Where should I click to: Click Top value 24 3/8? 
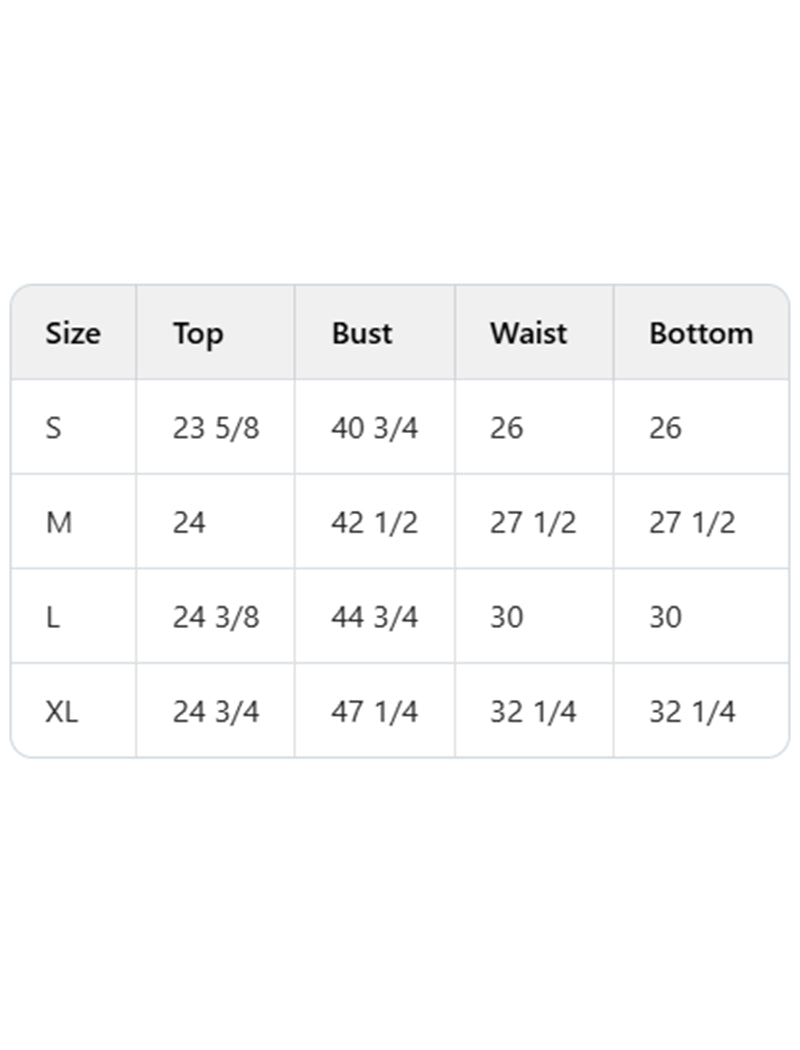216,617
